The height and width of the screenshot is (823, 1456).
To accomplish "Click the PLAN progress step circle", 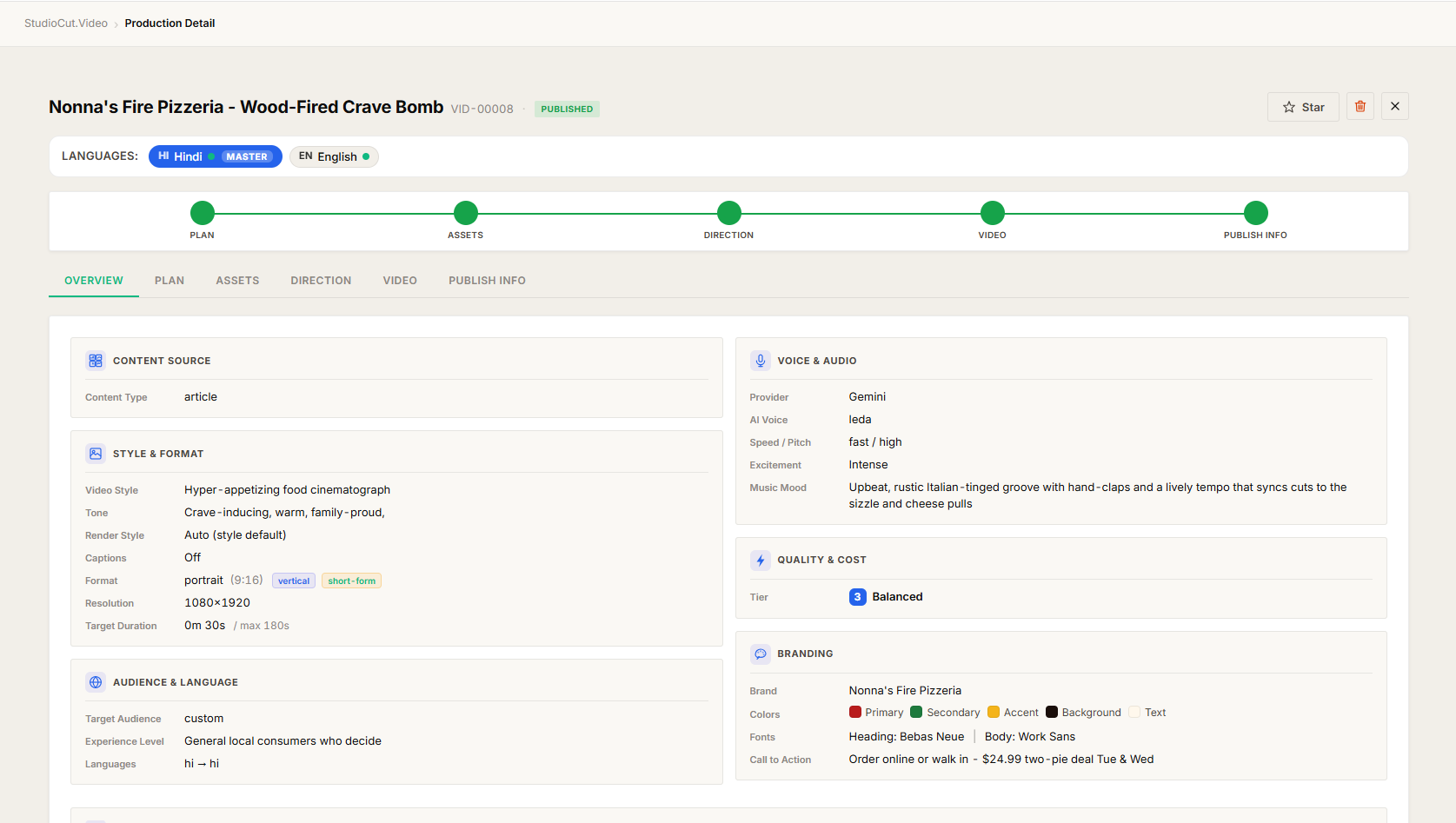I will (203, 213).
